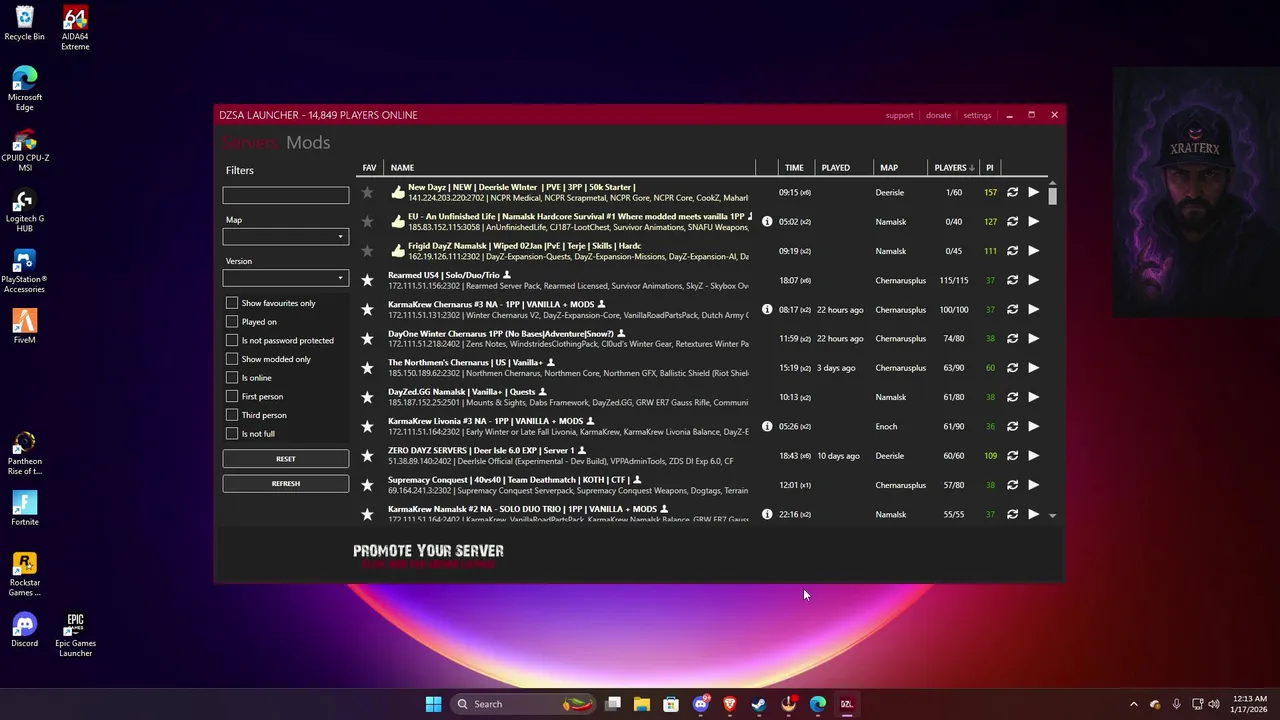Screen dimensions: 1280x720
Task: Open the donate link in title bar
Action: click(x=938, y=115)
